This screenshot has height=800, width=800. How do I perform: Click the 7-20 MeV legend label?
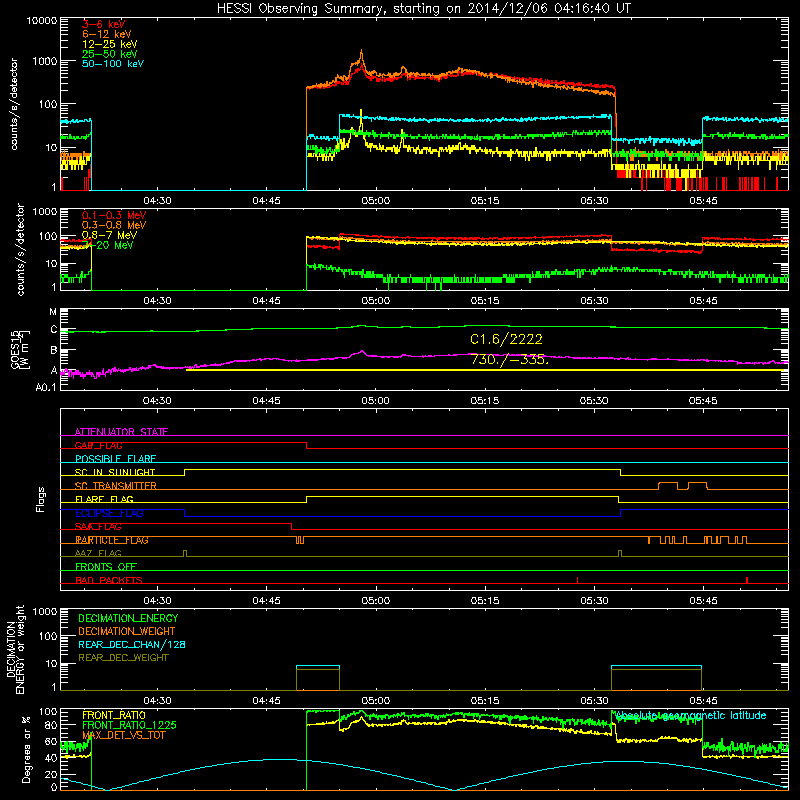tap(108, 245)
